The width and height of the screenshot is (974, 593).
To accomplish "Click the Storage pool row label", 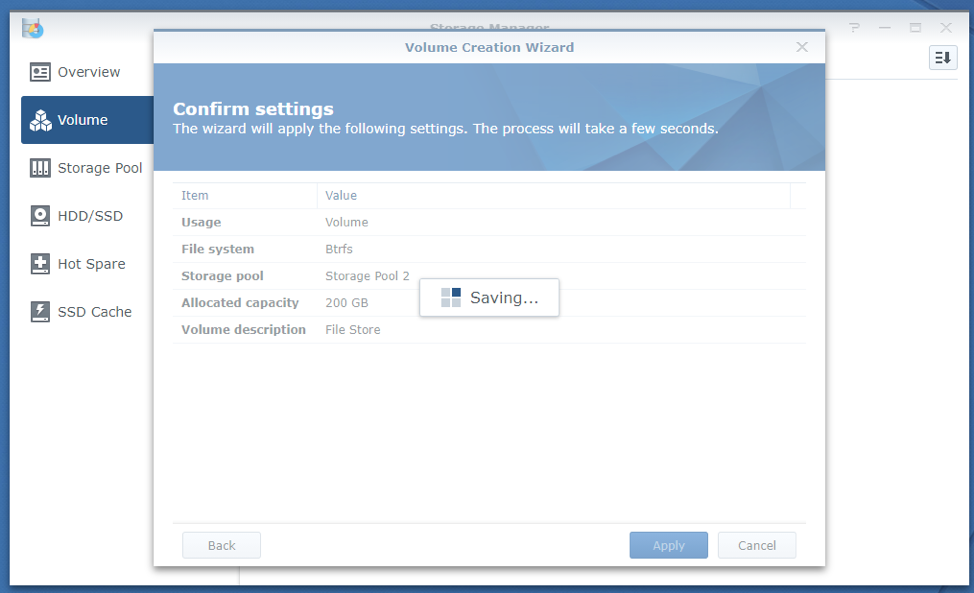I will [222, 276].
